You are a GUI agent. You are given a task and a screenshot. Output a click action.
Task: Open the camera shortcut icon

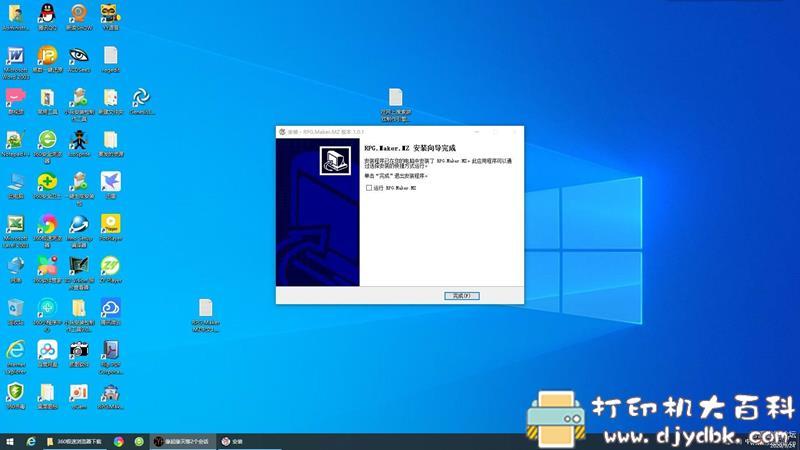coord(79,354)
